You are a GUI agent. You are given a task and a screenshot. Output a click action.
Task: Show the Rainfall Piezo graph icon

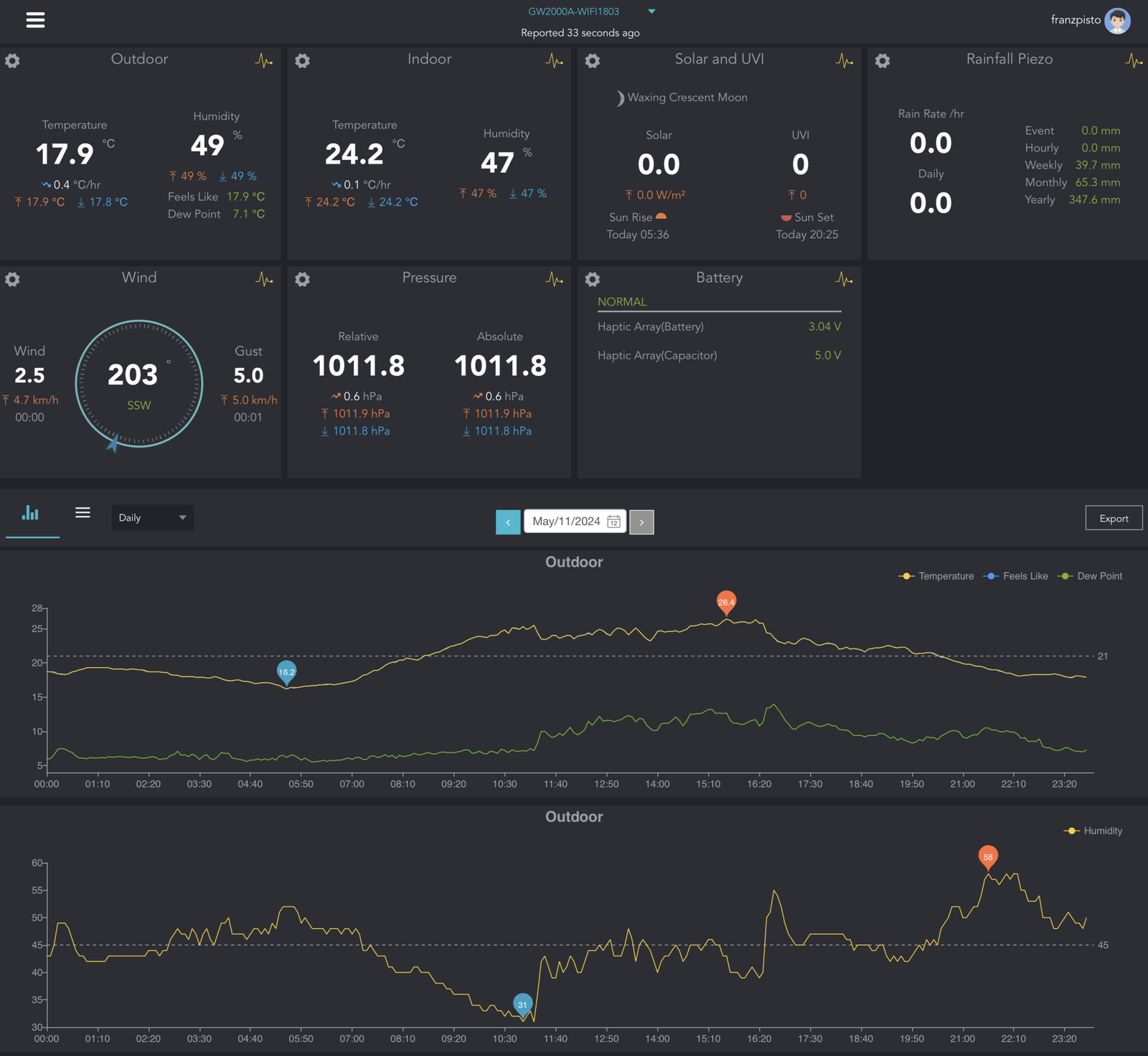click(x=1134, y=61)
